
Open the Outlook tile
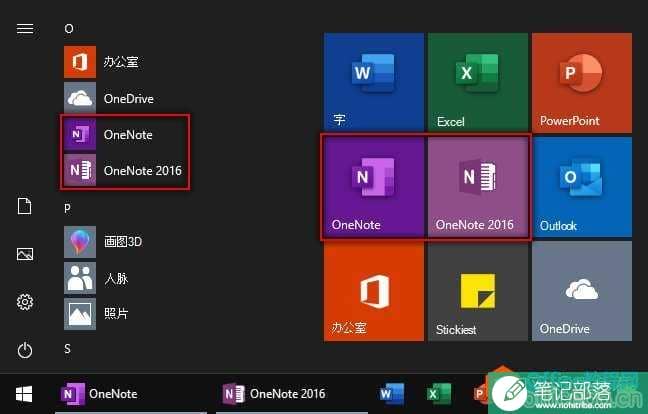(582, 187)
